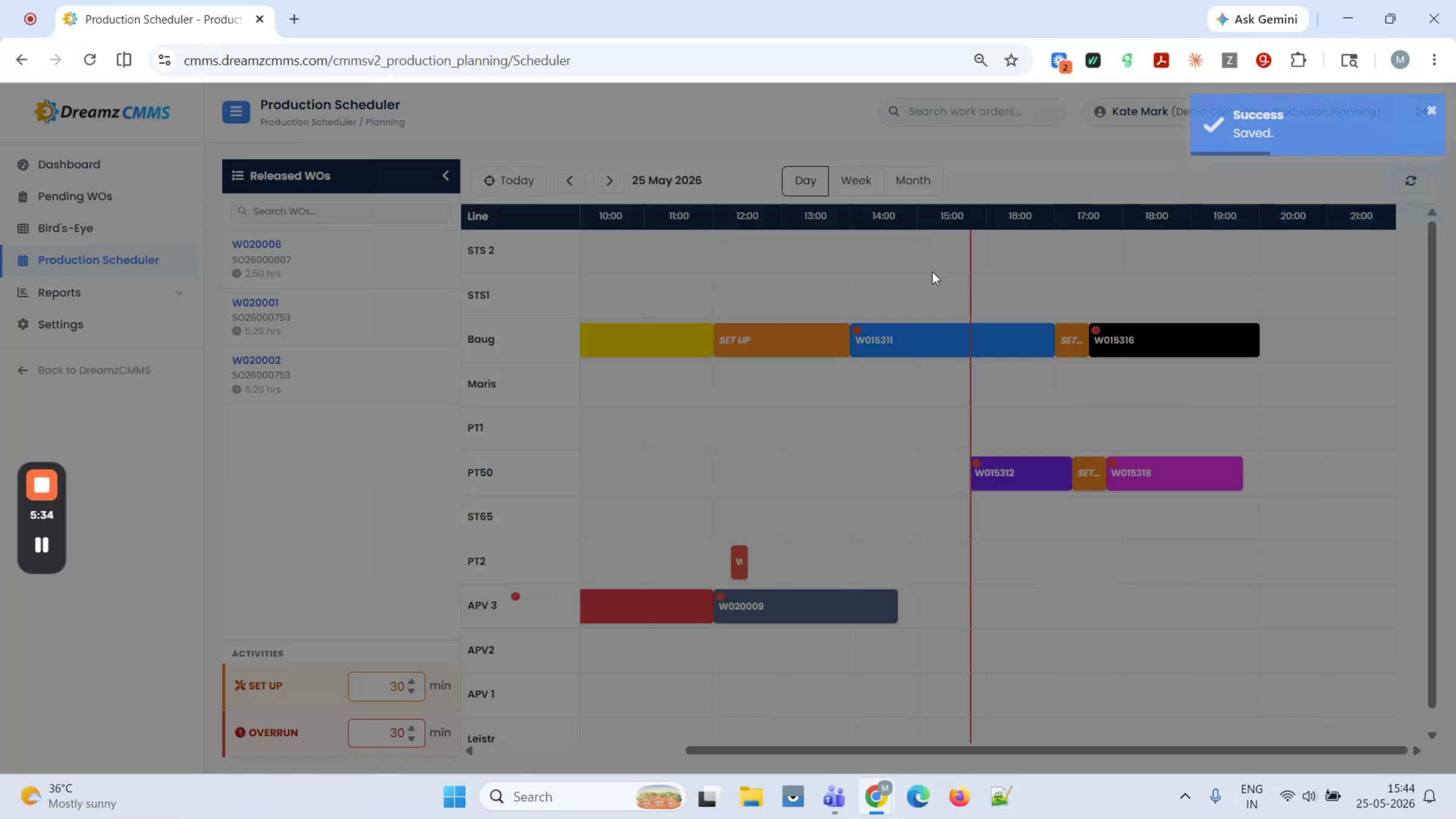
Task: Open Chrome three-dot menu
Action: tap(1434, 60)
